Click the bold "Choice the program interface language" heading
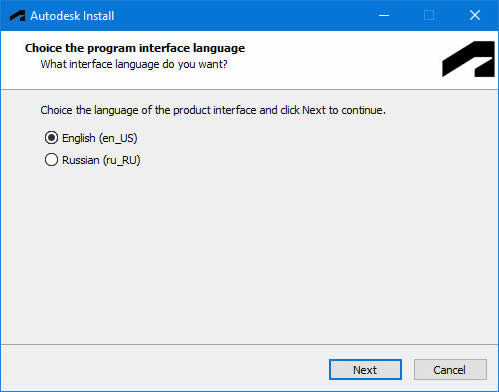Screen dimensions: 499x392 tap(135, 48)
